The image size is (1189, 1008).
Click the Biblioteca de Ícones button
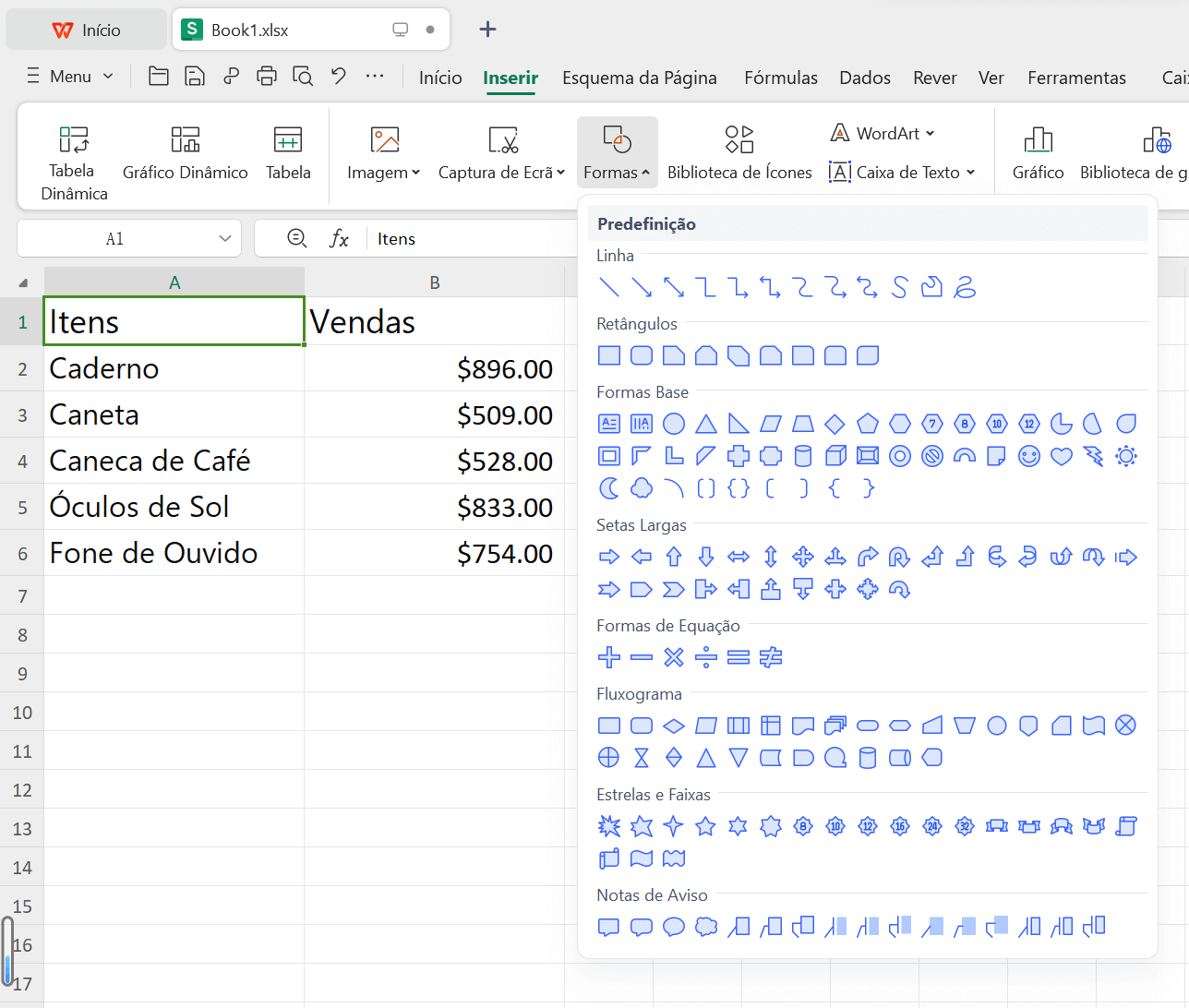pyautogui.click(x=739, y=153)
